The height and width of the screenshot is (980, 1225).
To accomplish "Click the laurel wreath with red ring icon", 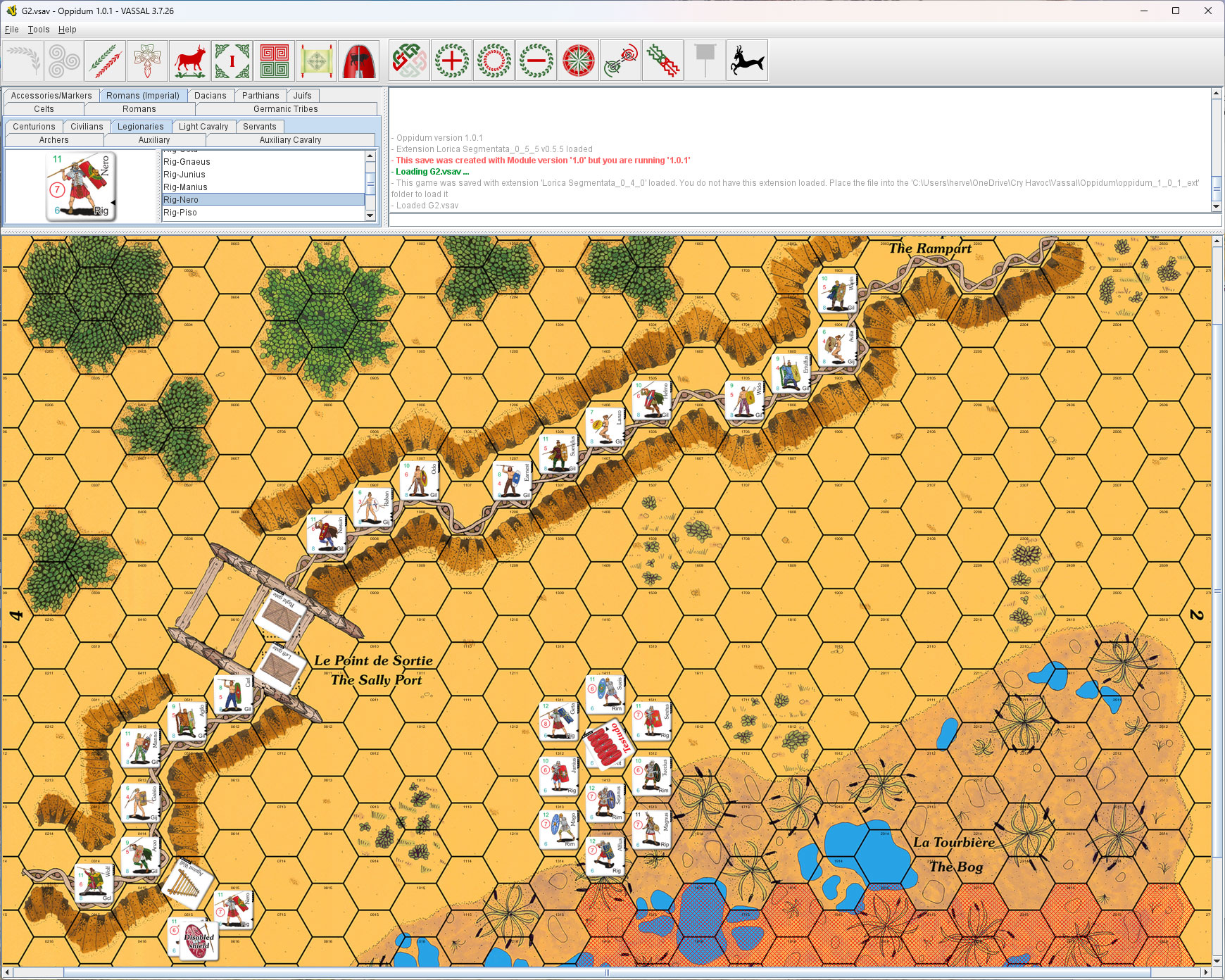I will 494,61.
